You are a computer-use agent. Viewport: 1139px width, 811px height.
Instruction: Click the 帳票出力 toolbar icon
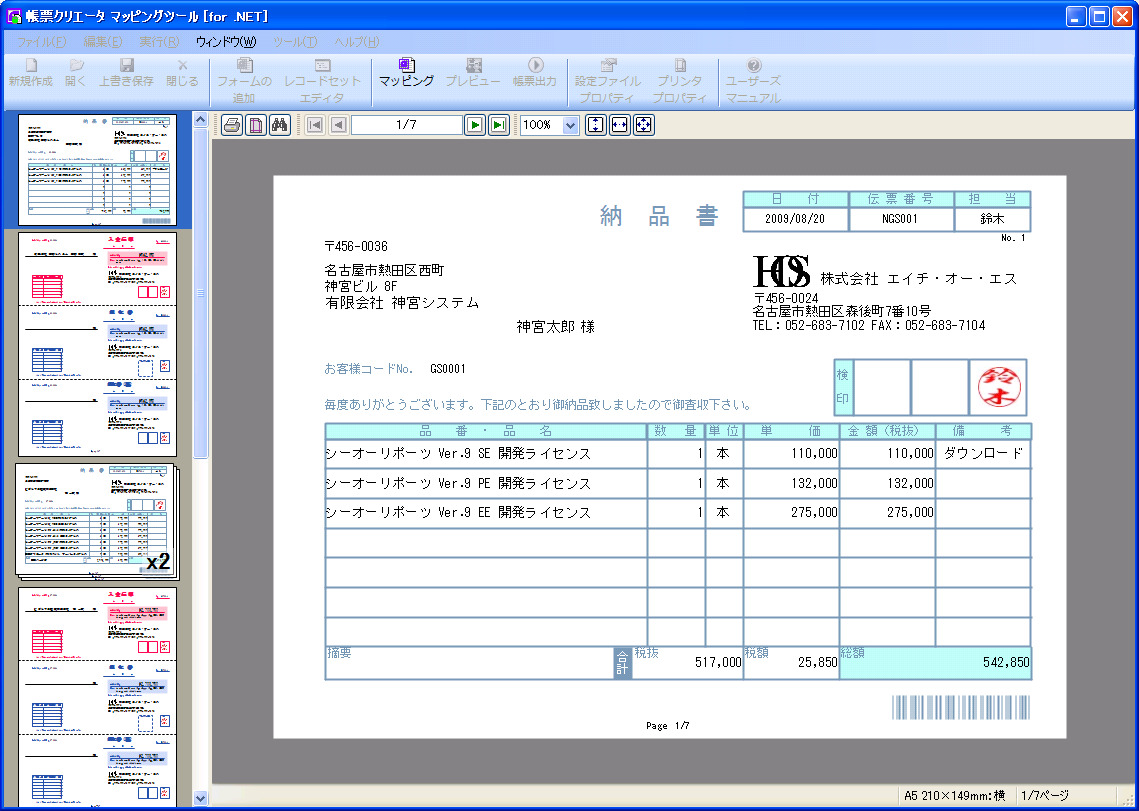coord(535,73)
